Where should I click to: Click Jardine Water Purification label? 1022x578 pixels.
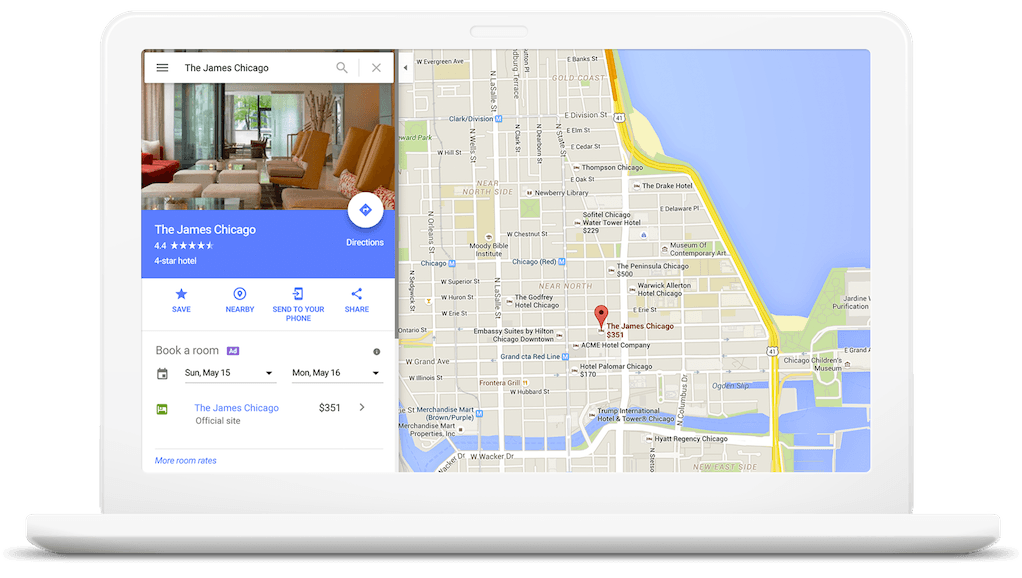click(851, 302)
